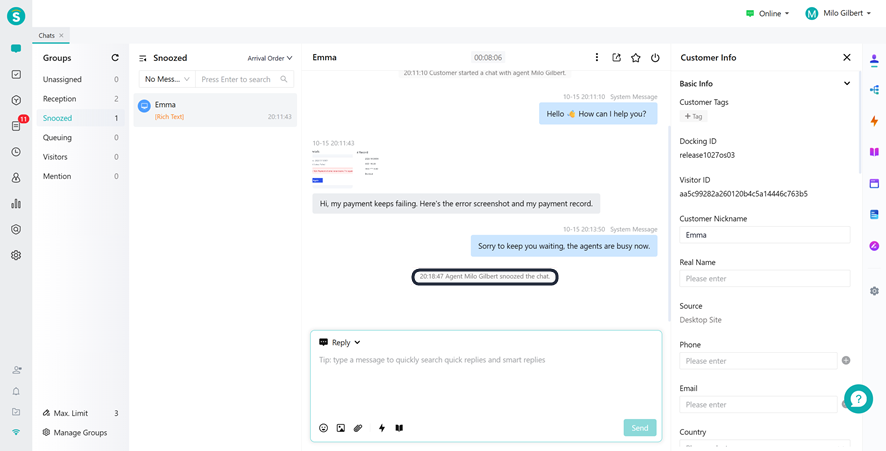
Task: Open the Online status dropdown
Action: [x=767, y=14]
